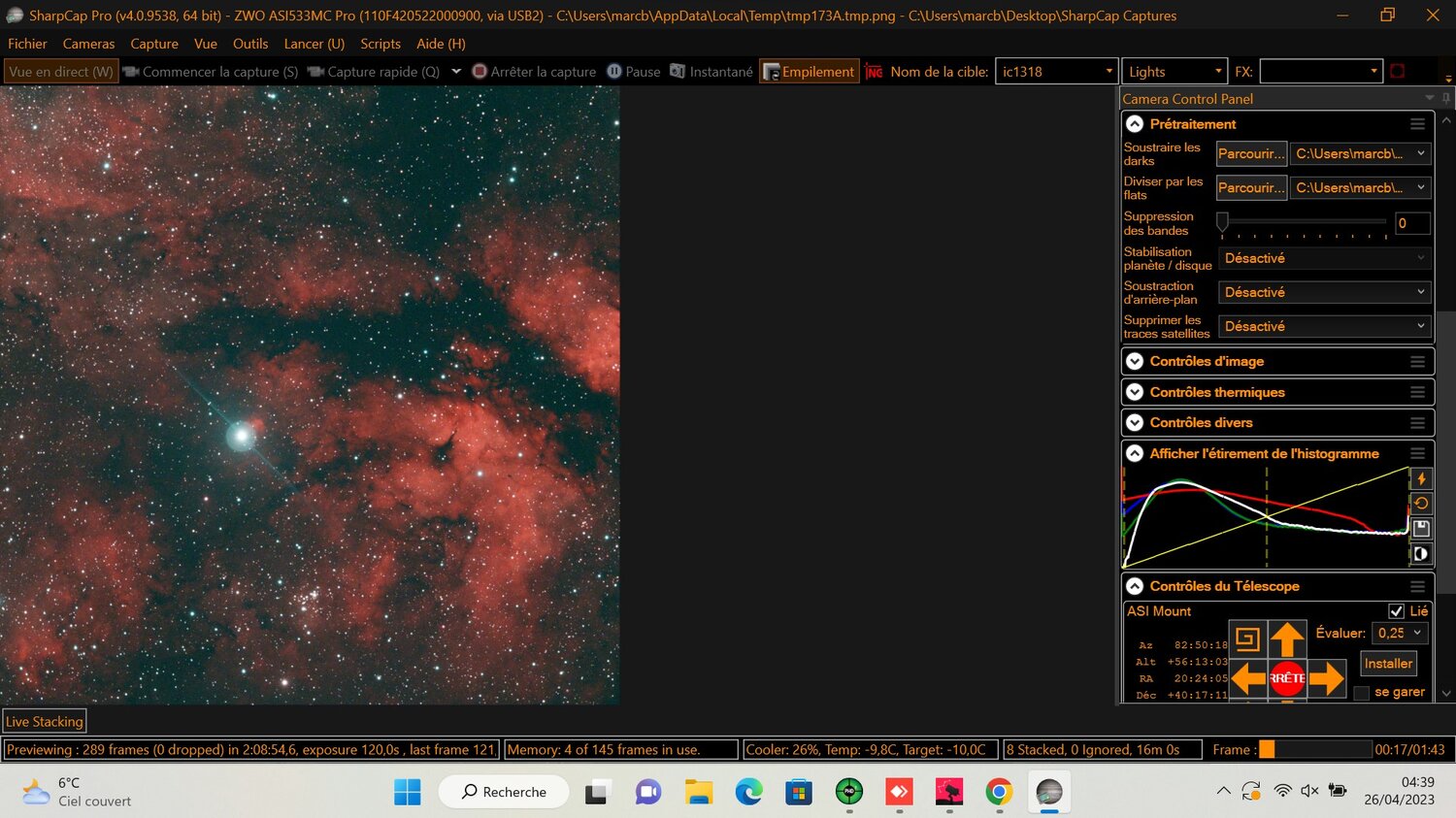Collapse the histogram stretch section
The height and width of the screenshot is (818, 1456).
pos(1135,453)
